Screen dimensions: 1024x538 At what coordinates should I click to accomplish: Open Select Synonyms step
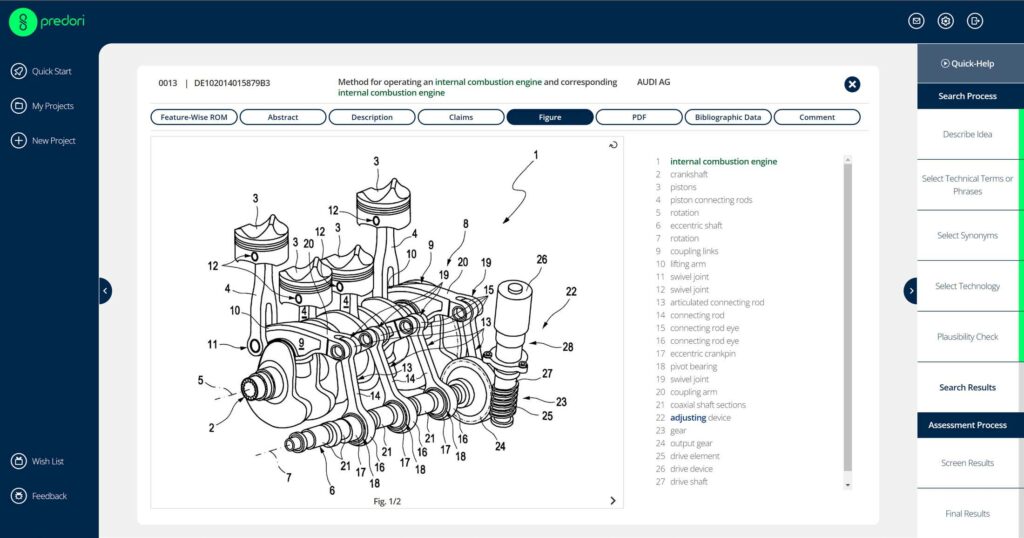967,236
